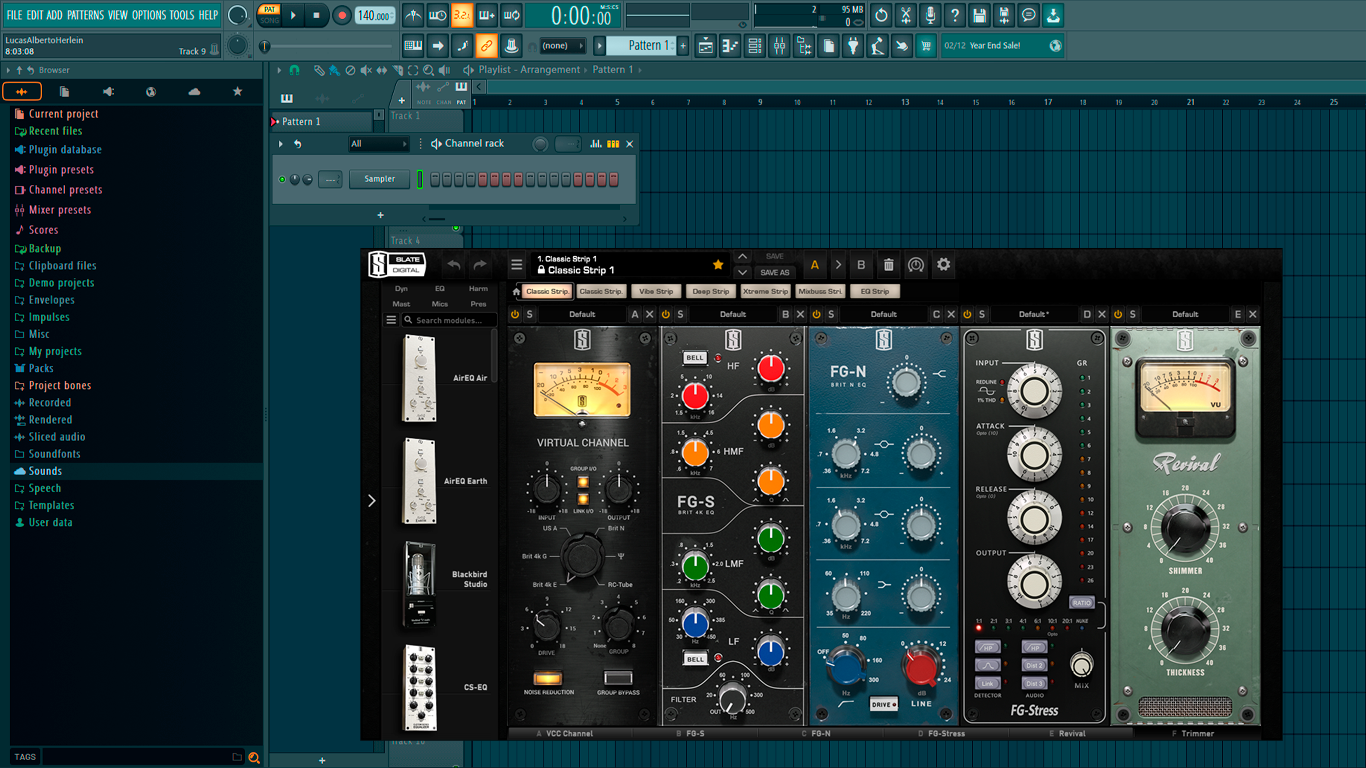Image resolution: width=1366 pixels, height=768 pixels.
Task: Click the home icon beside strip tabs
Action: [x=516, y=292]
